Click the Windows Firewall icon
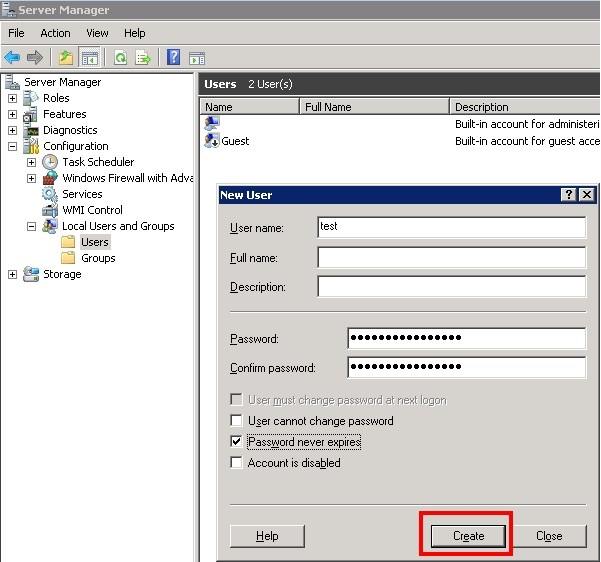This screenshot has height=562, width=601. point(50,178)
